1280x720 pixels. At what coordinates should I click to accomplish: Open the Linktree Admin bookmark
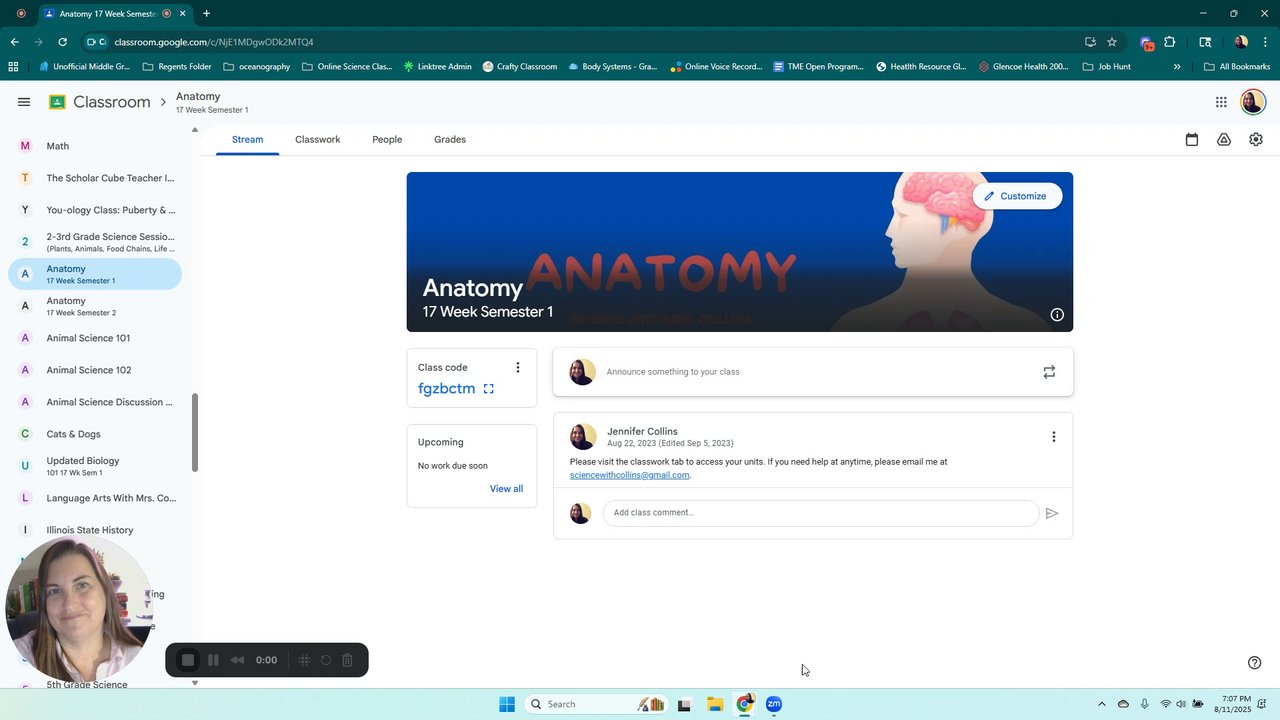[438, 67]
